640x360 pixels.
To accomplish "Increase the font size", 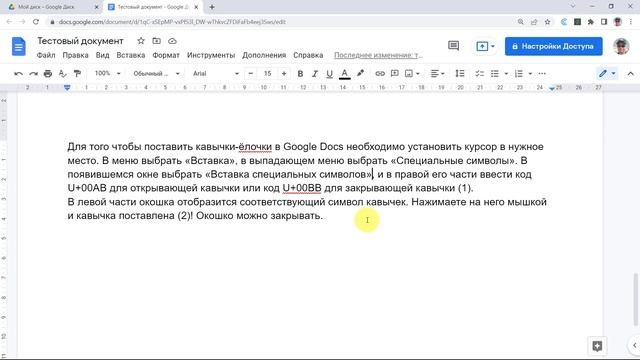I will click(x=284, y=73).
